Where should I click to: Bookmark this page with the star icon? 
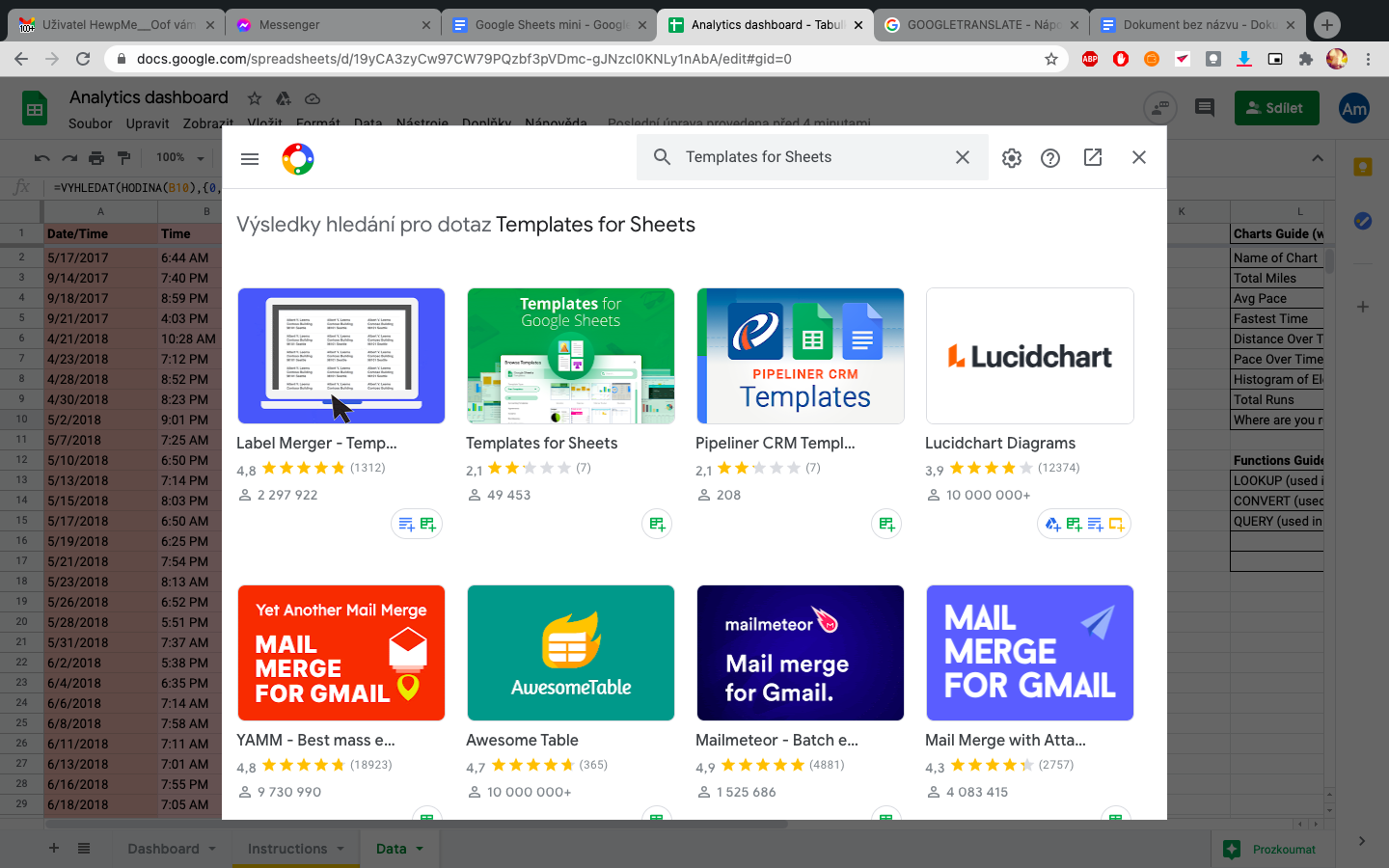pyautogui.click(x=1051, y=59)
